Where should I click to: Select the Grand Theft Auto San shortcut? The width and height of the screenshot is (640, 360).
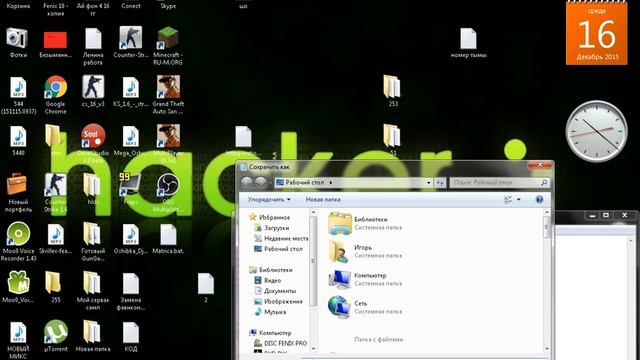click(168, 87)
